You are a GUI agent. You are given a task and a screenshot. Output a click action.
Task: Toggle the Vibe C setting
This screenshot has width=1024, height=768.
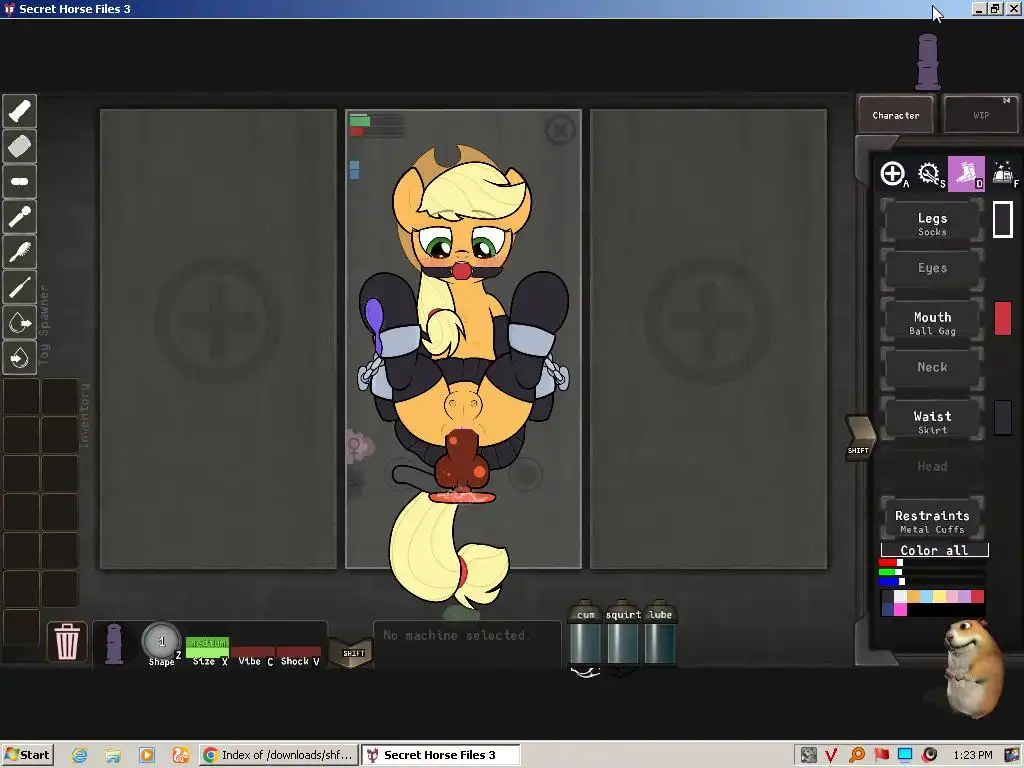pos(254,656)
